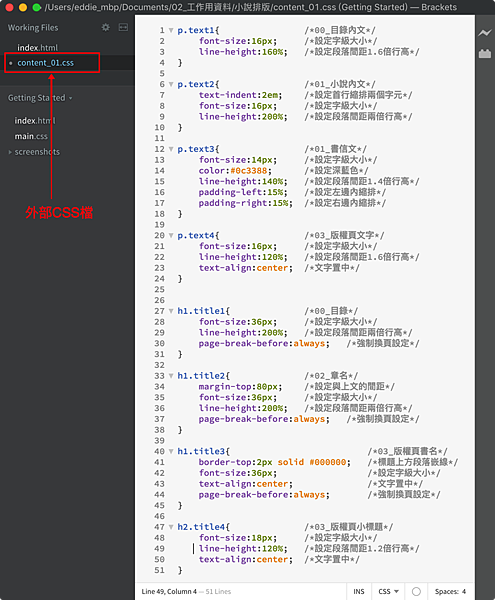Click Line 49, Column 4 status
The height and width of the screenshot is (600, 495).
pos(169,591)
